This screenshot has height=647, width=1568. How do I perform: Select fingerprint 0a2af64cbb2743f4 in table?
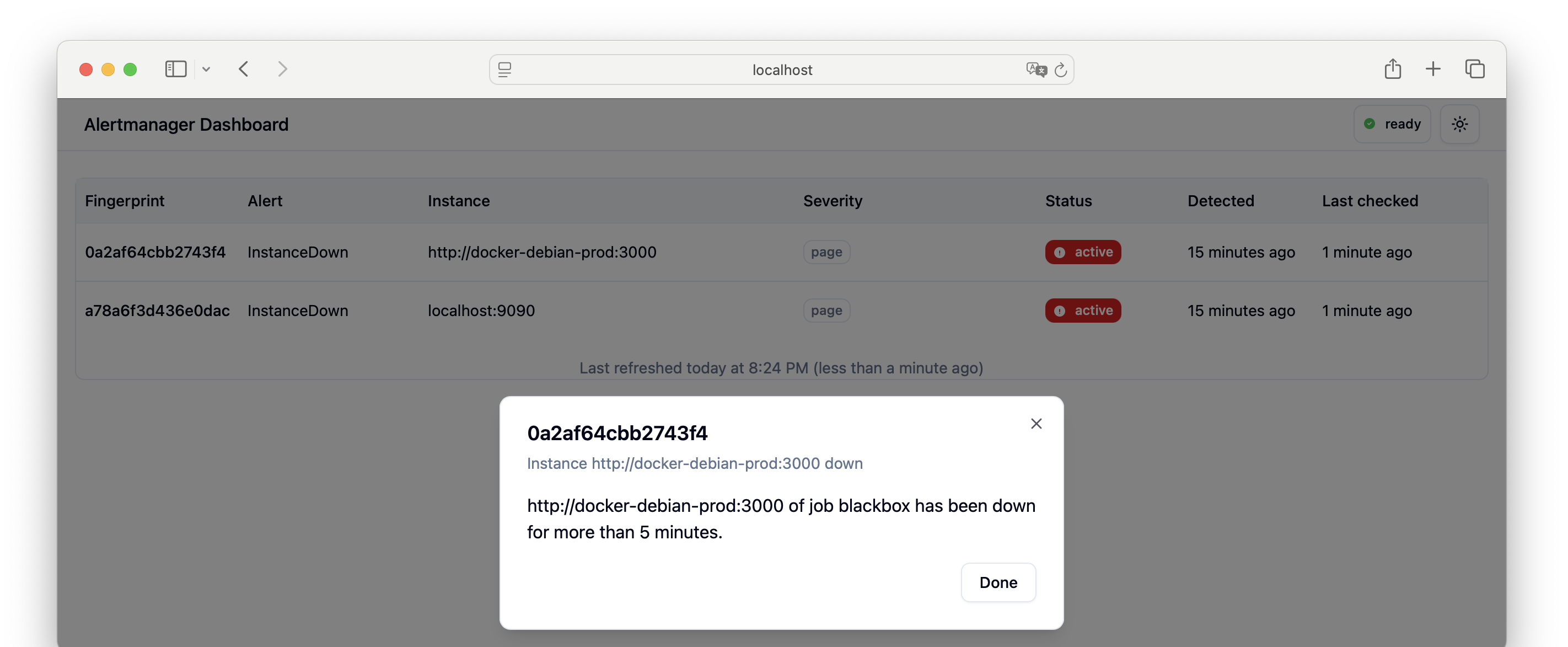pyautogui.click(x=155, y=252)
